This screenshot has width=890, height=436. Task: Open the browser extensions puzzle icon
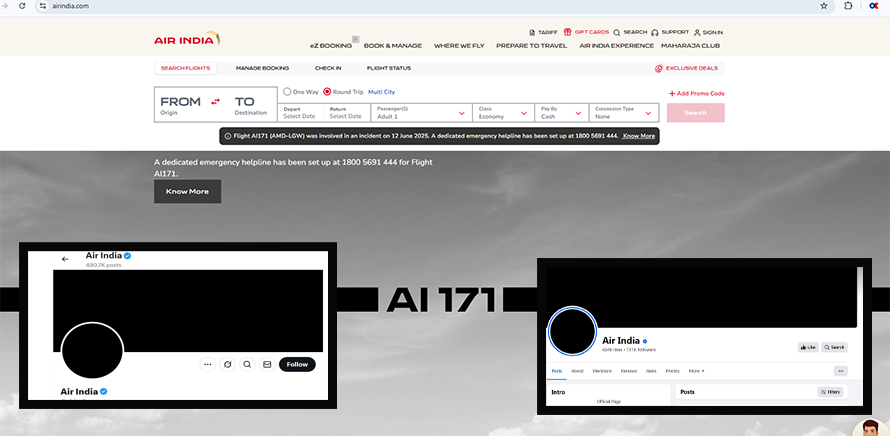tap(848, 6)
